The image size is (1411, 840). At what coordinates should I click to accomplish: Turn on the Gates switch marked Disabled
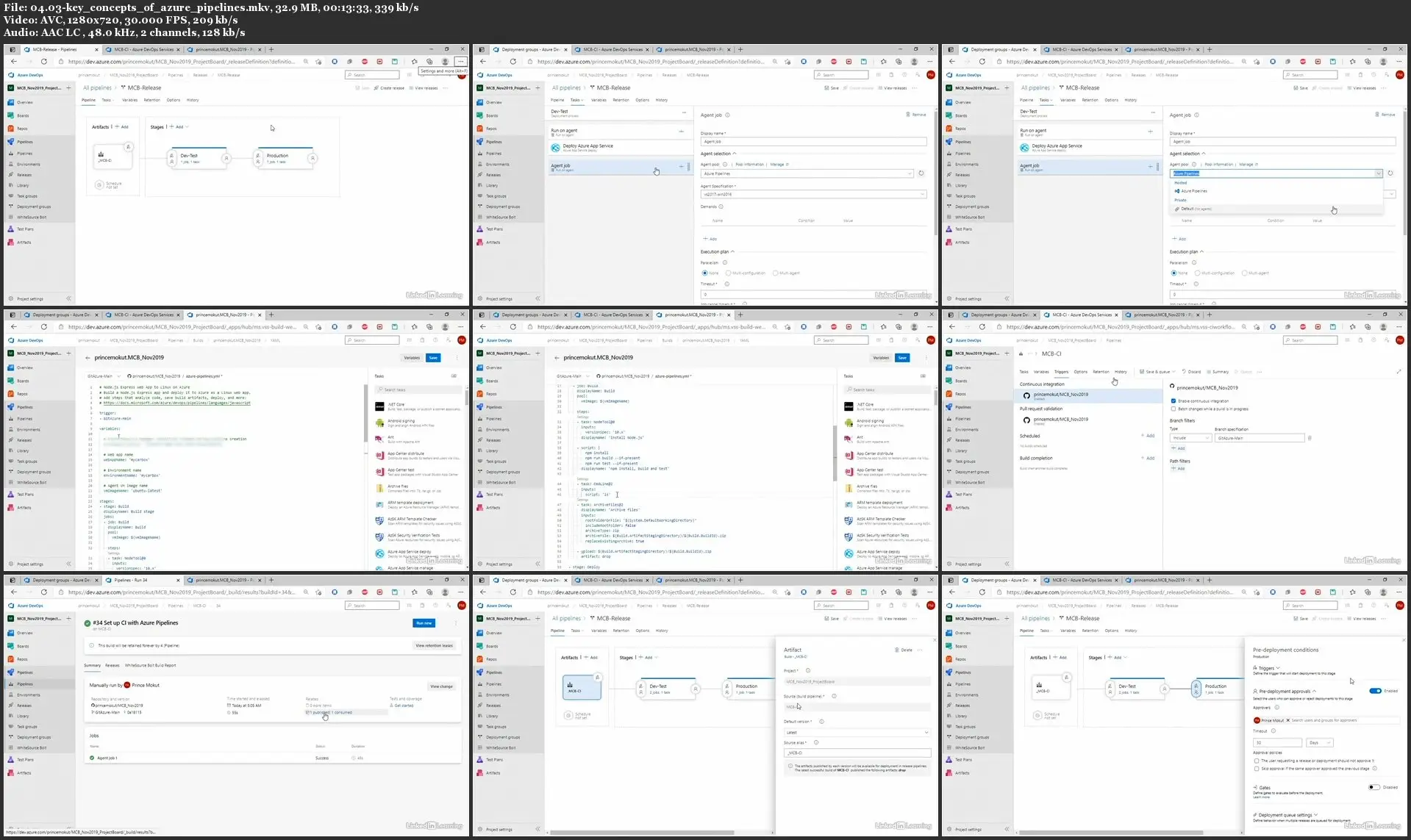pyautogui.click(x=1374, y=787)
